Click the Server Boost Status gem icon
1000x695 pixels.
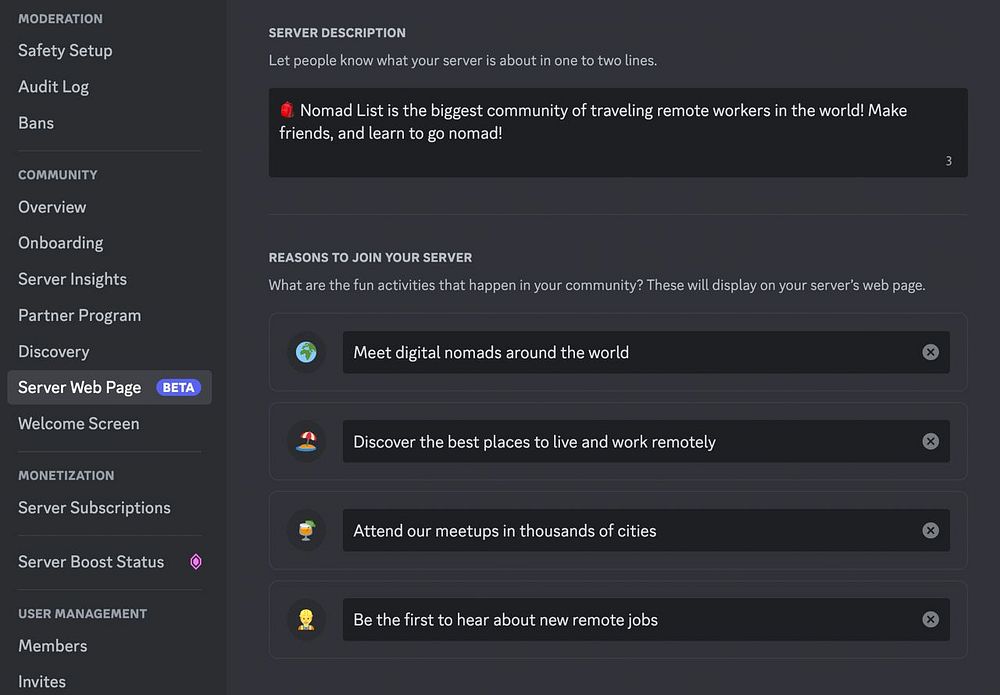click(x=196, y=562)
